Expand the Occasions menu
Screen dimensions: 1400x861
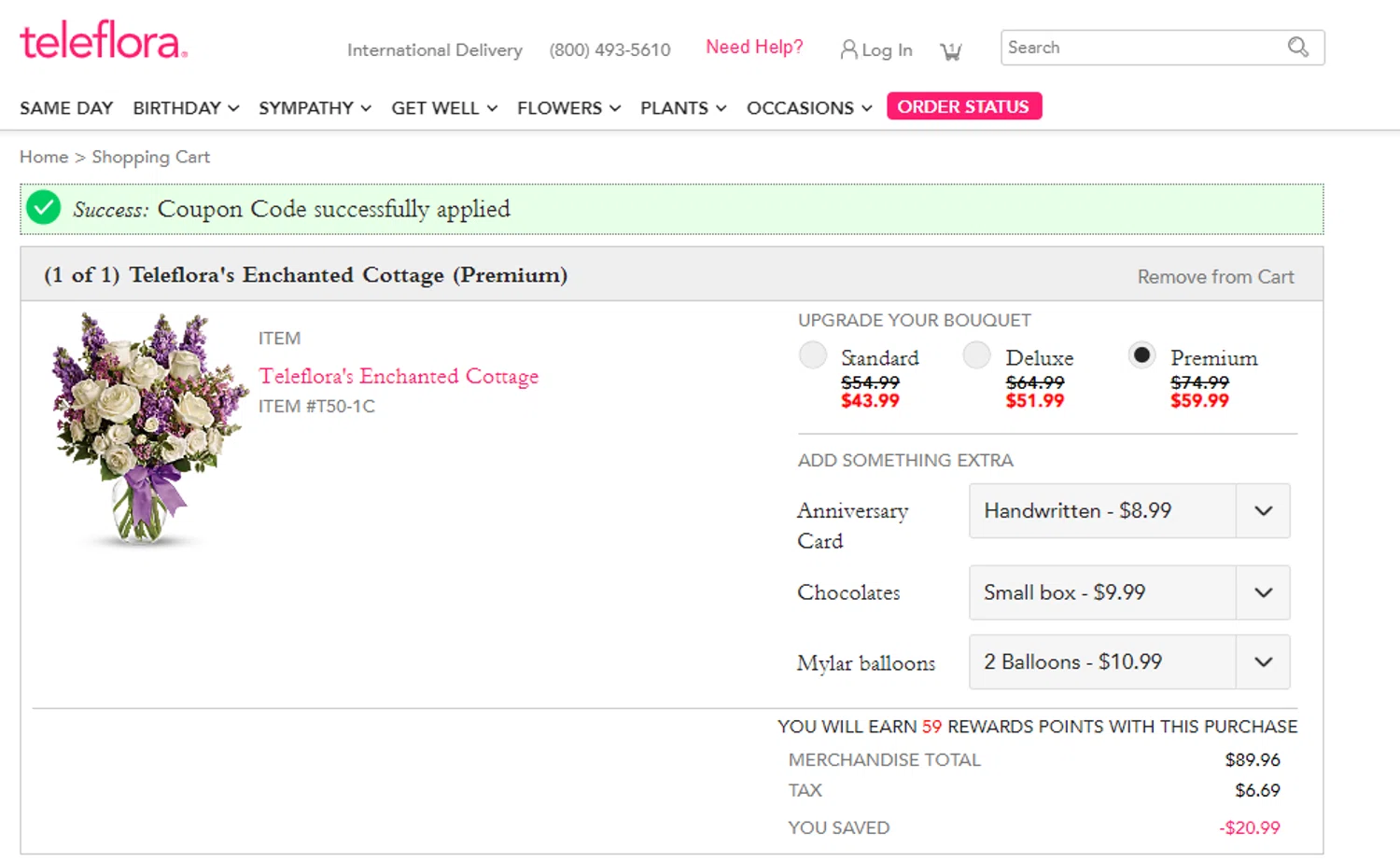coord(809,108)
